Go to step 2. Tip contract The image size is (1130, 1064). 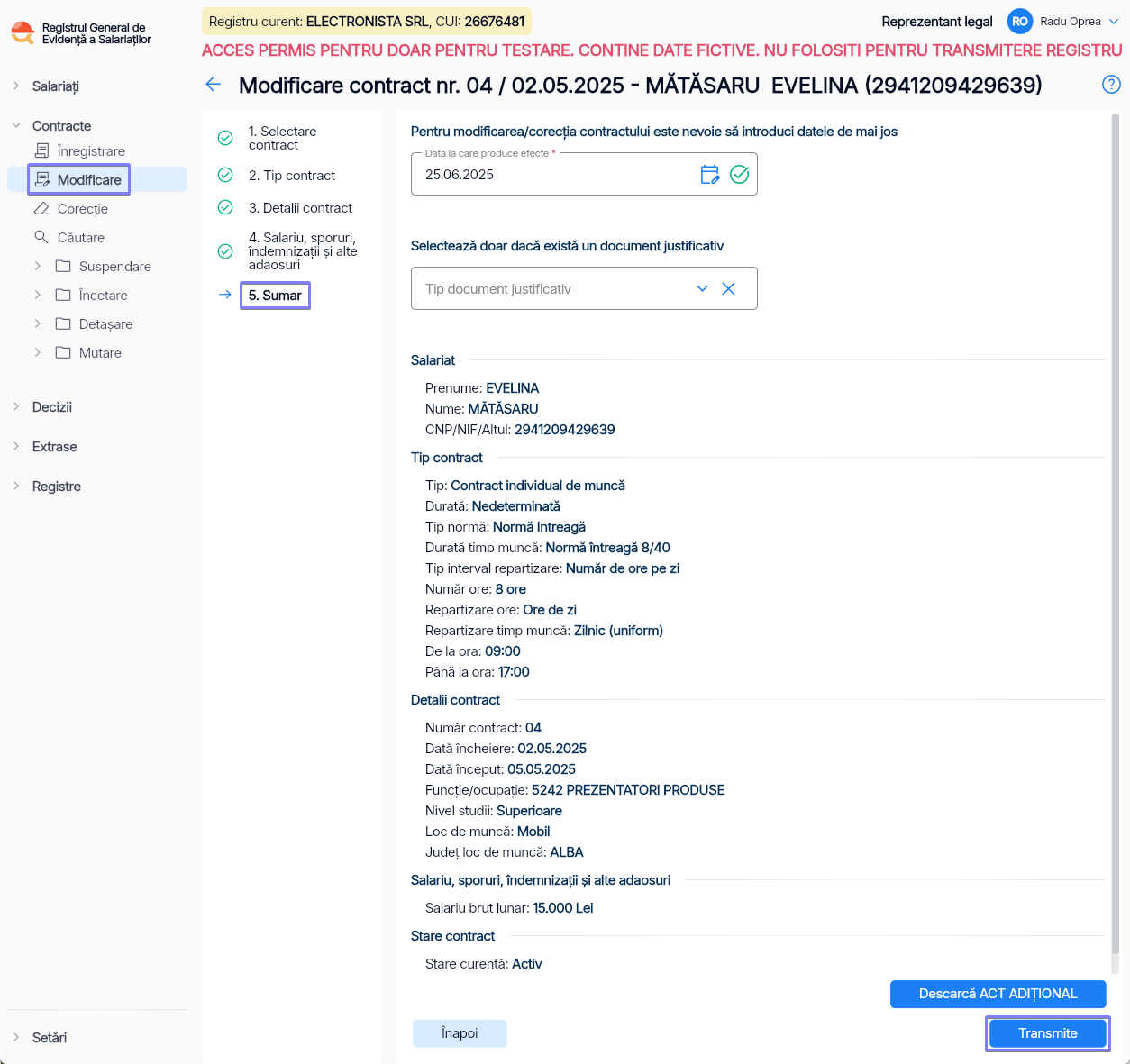[292, 175]
